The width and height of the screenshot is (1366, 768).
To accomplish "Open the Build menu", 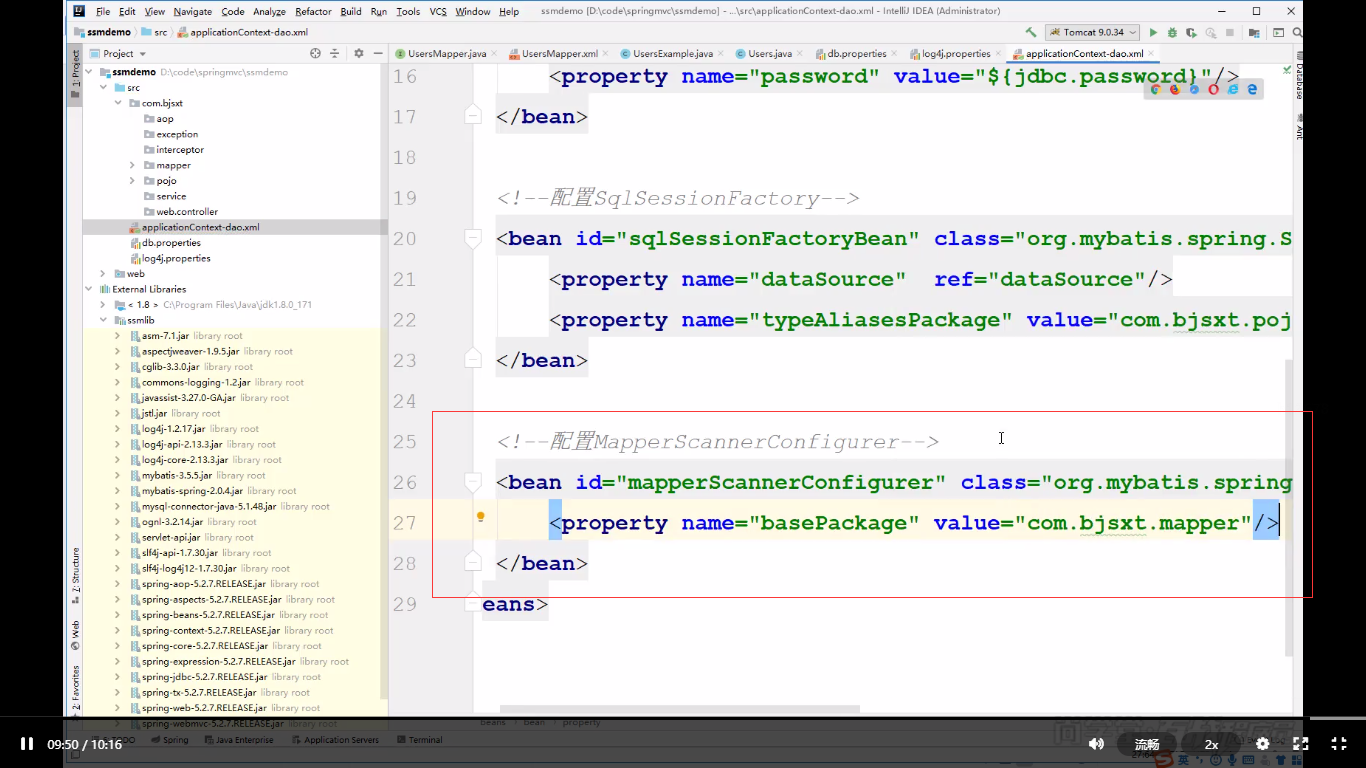I will (x=351, y=11).
